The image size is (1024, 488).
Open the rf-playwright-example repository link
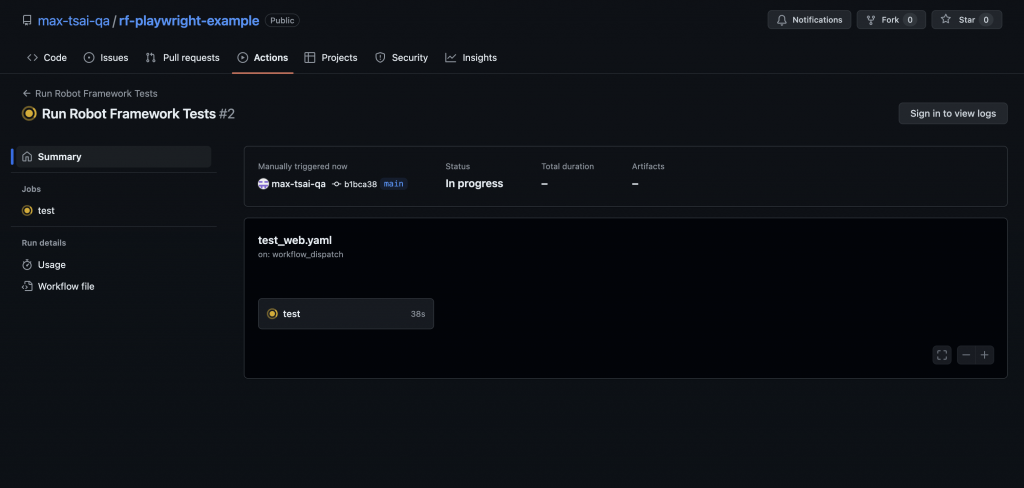pos(189,20)
